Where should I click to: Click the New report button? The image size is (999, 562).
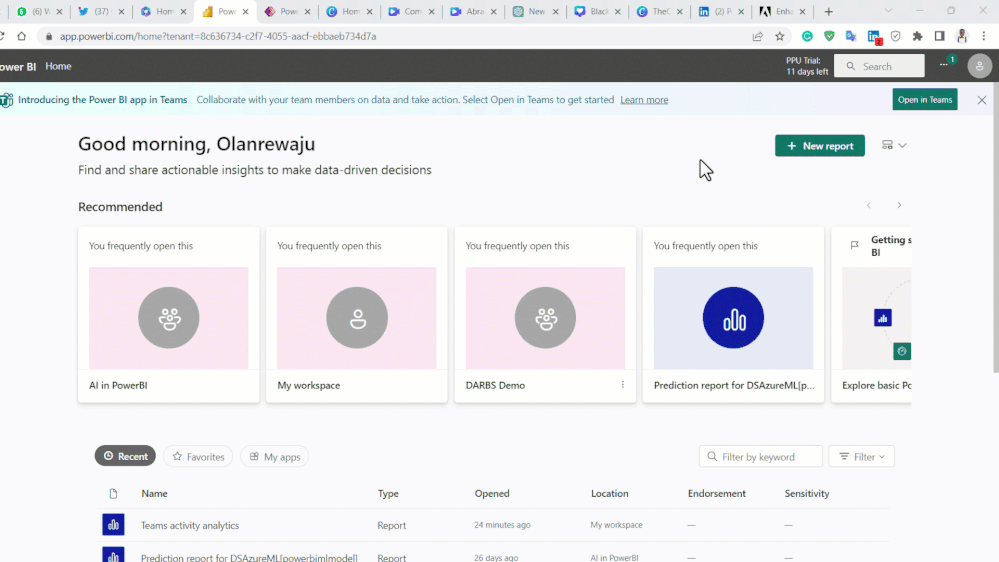819,146
